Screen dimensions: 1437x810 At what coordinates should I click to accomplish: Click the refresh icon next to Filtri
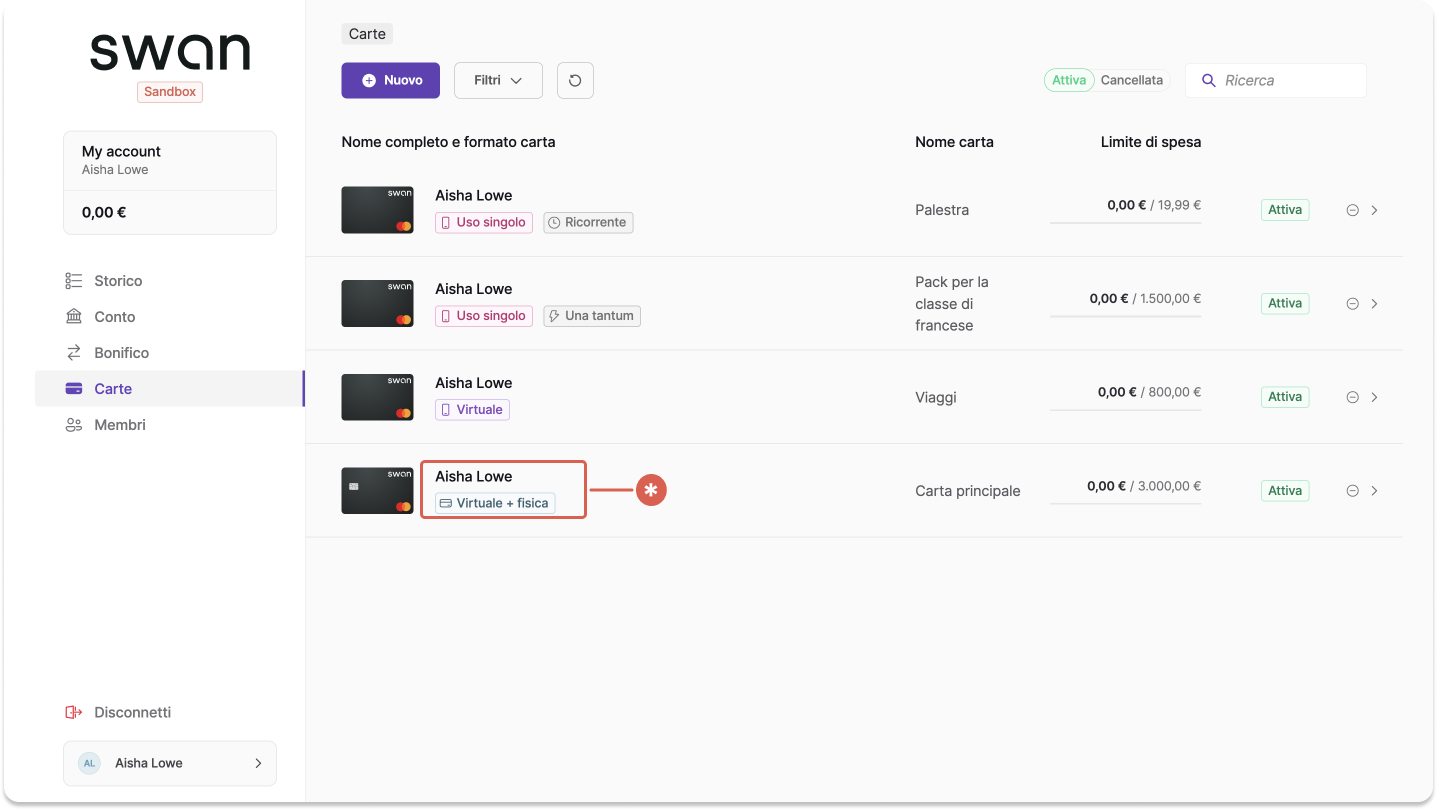[x=575, y=81]
